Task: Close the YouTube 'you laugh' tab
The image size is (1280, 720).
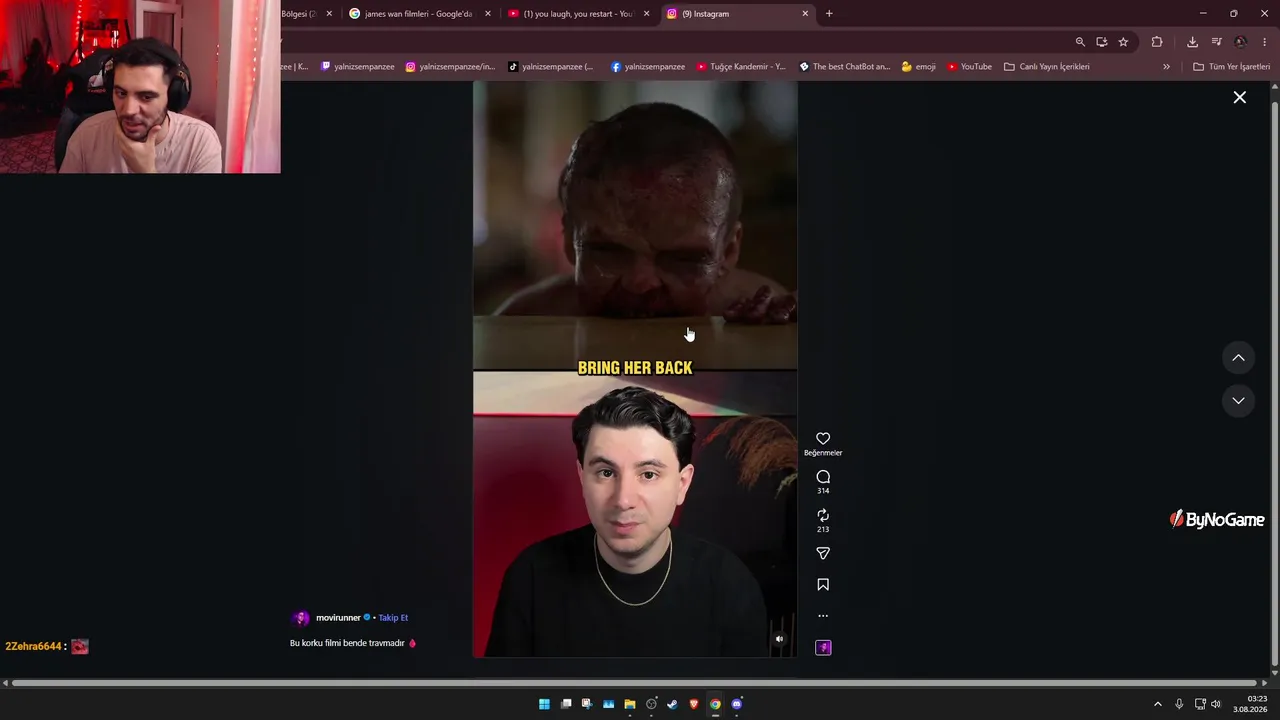Action: [x=647, y=14]
